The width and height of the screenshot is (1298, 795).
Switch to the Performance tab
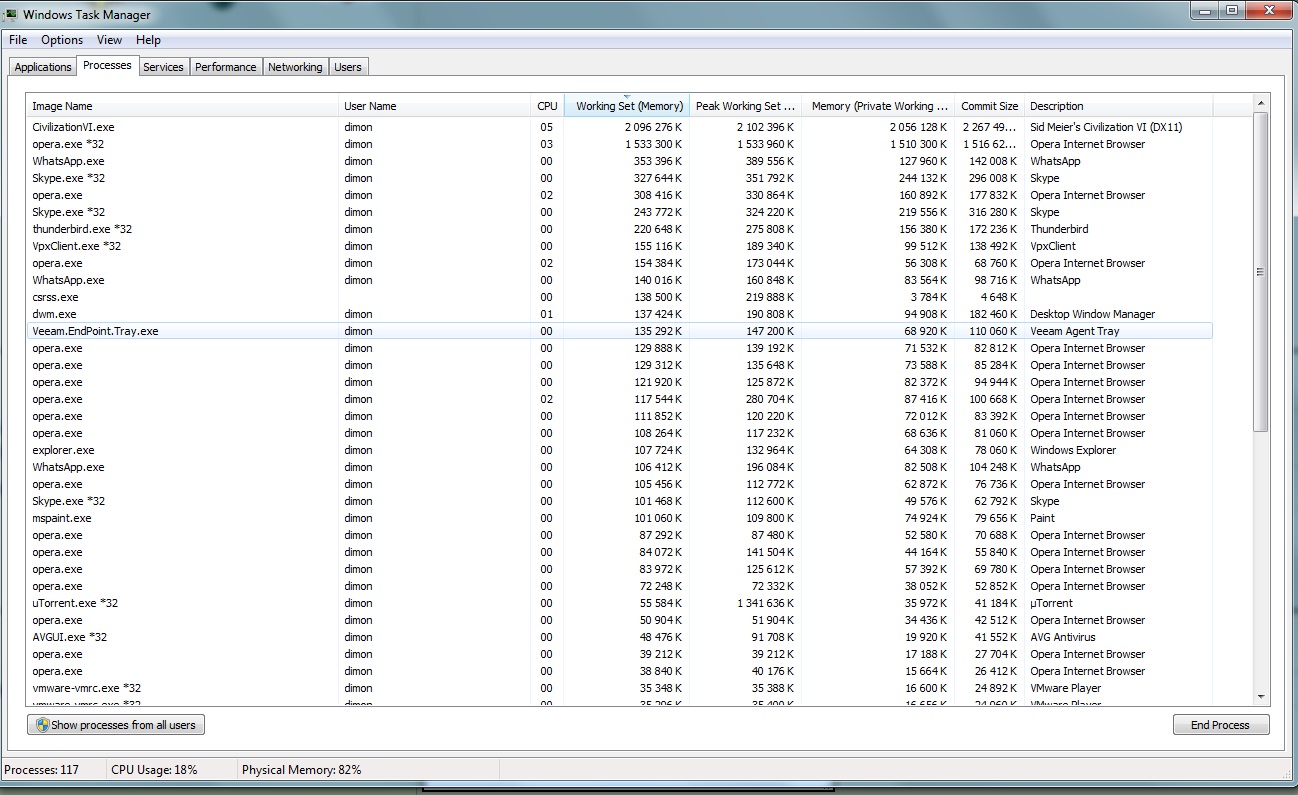[x=225, y=67]
